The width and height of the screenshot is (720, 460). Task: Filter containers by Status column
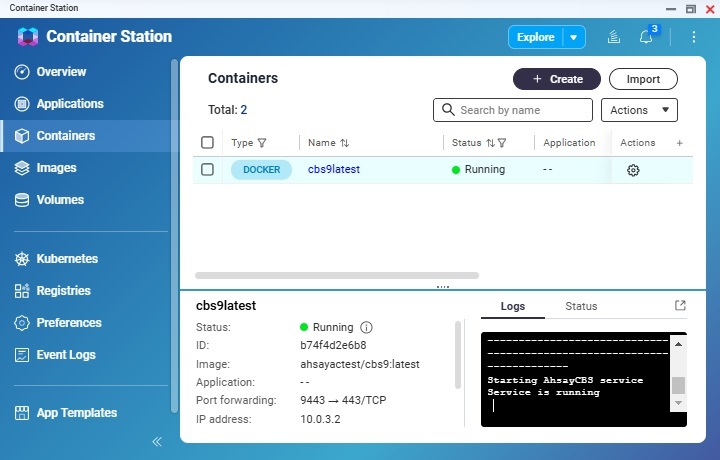[x=502, y=143]
